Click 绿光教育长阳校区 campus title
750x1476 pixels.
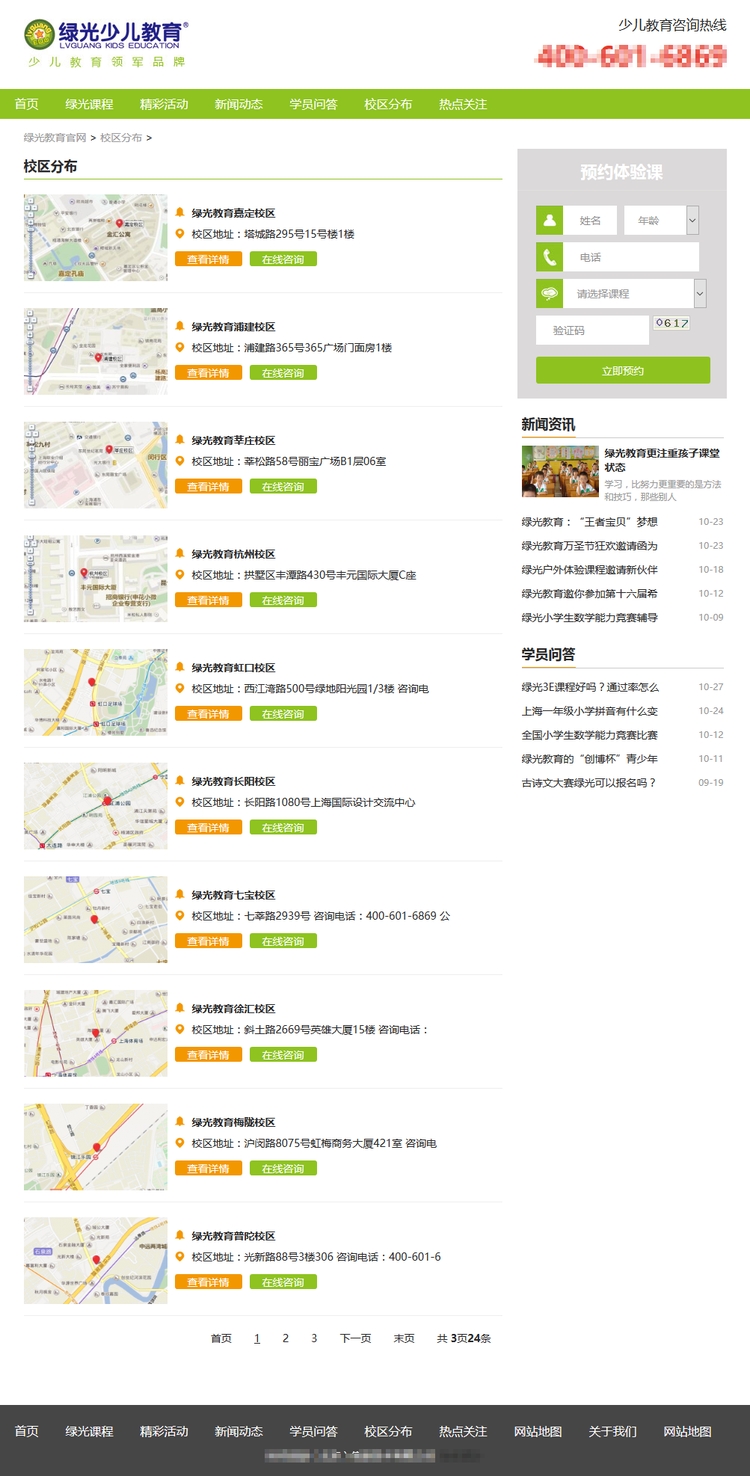(233, 781)
